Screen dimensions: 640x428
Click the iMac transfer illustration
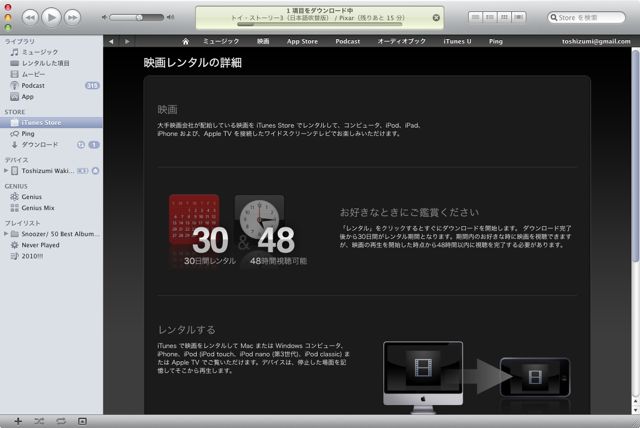point(423,376)
